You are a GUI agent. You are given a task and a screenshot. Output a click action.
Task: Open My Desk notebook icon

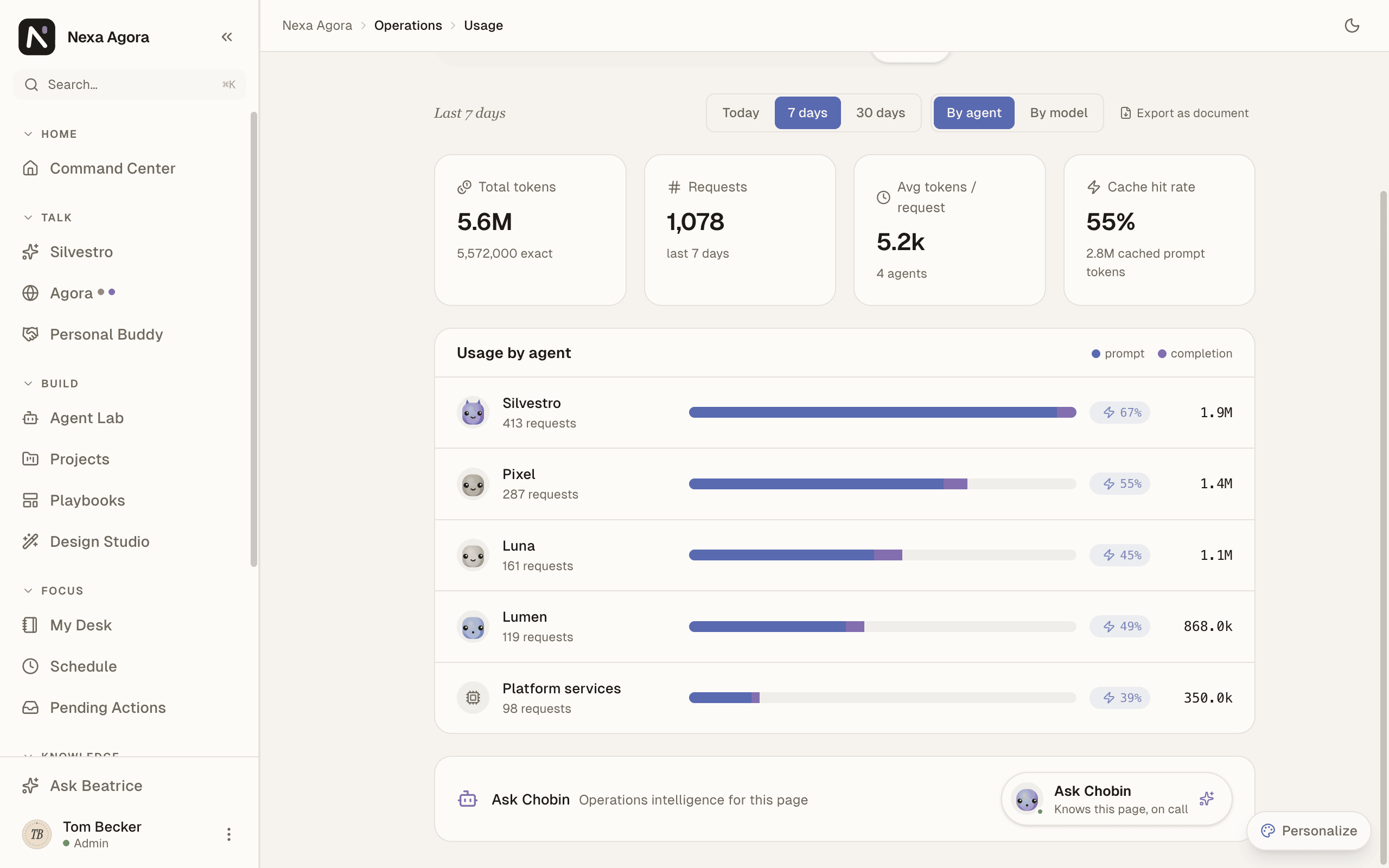[x=30, y=625]
